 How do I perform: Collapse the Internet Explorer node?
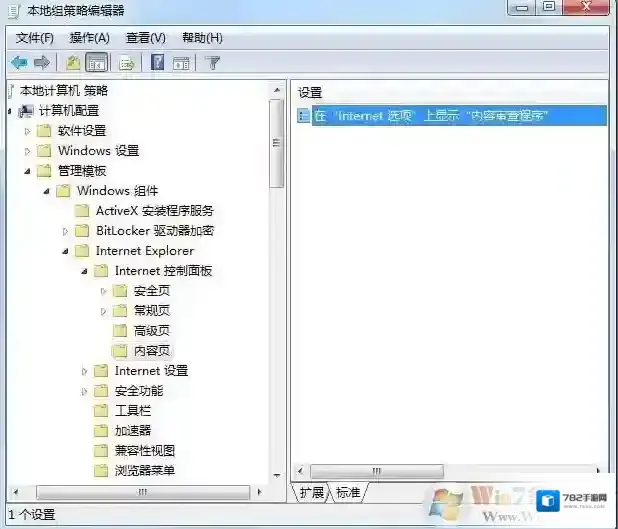tap(65, 251)
